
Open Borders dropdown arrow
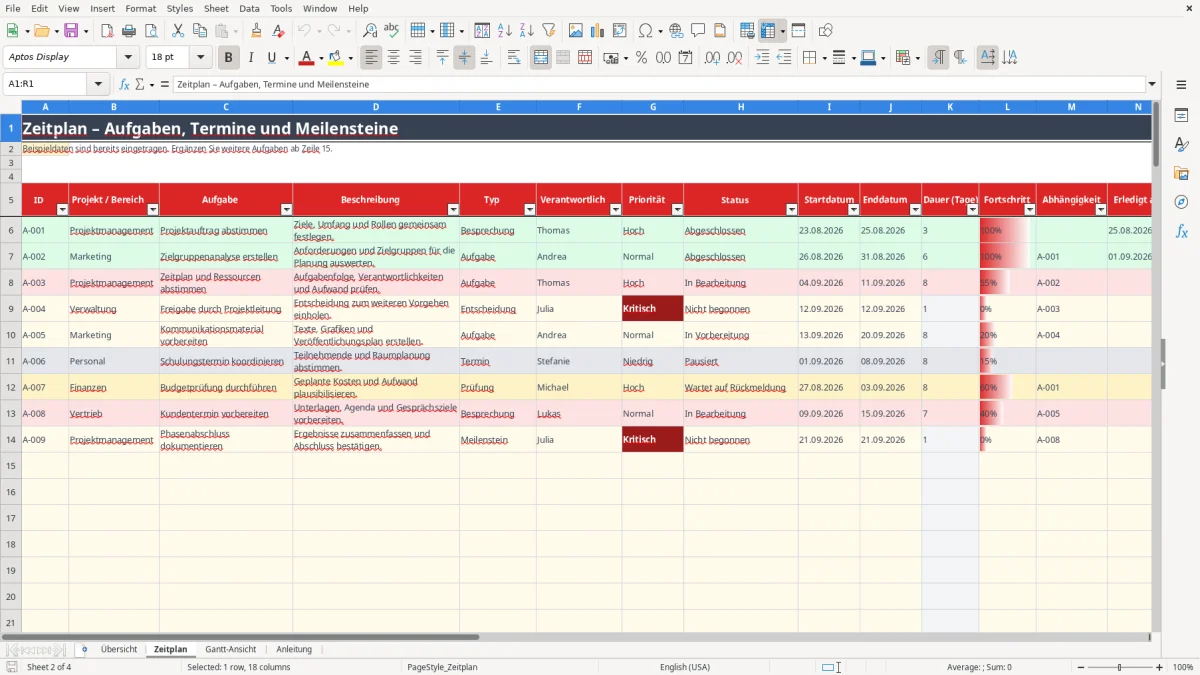823,58
